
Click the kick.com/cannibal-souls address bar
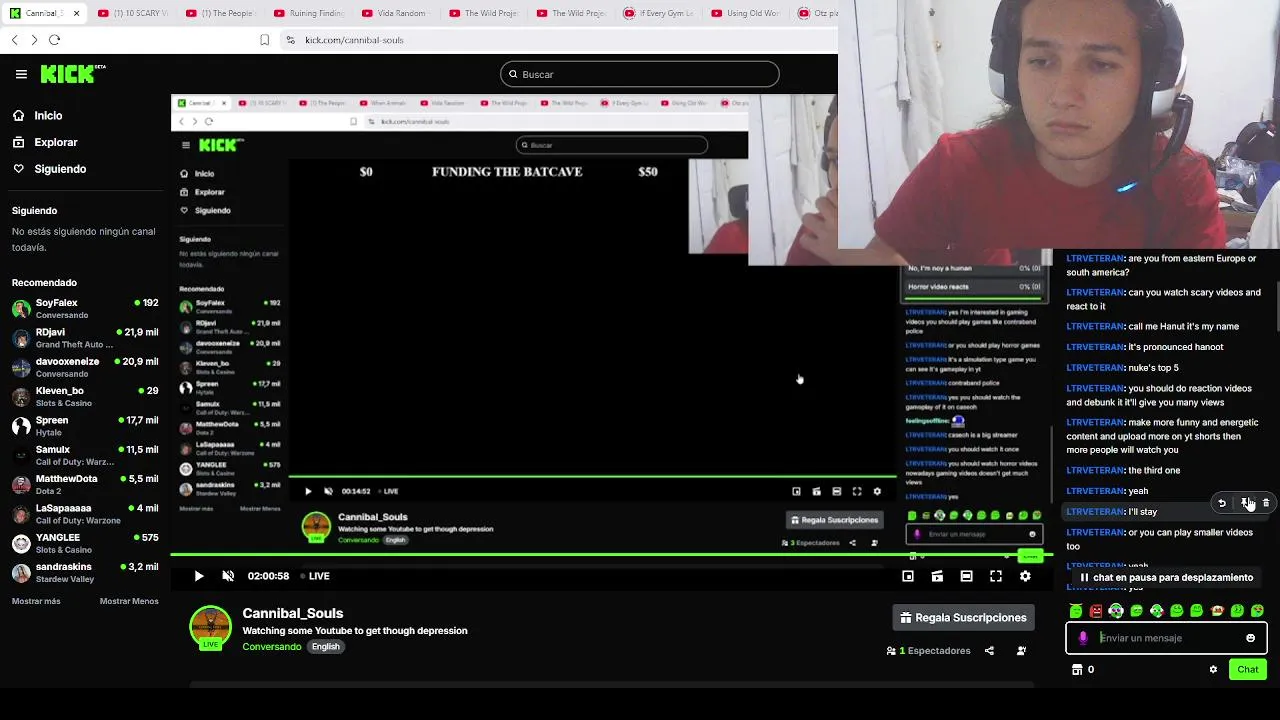pyautogui.click(x=354, y=40)
